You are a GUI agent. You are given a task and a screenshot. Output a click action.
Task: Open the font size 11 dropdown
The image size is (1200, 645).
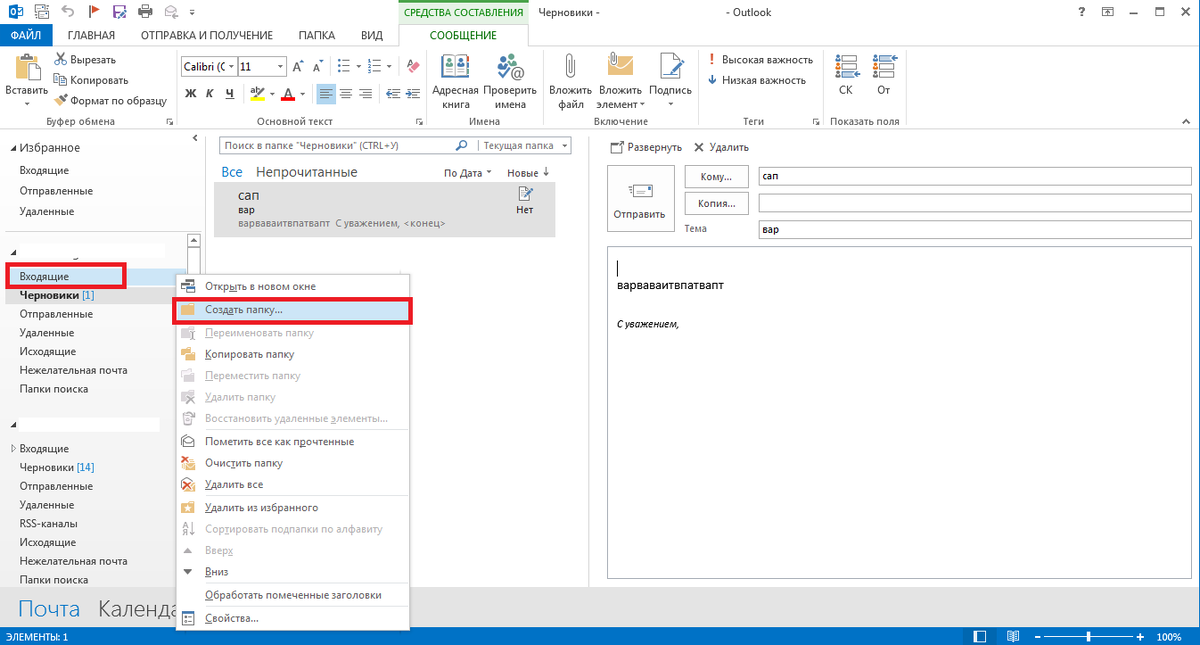point(279,66)
